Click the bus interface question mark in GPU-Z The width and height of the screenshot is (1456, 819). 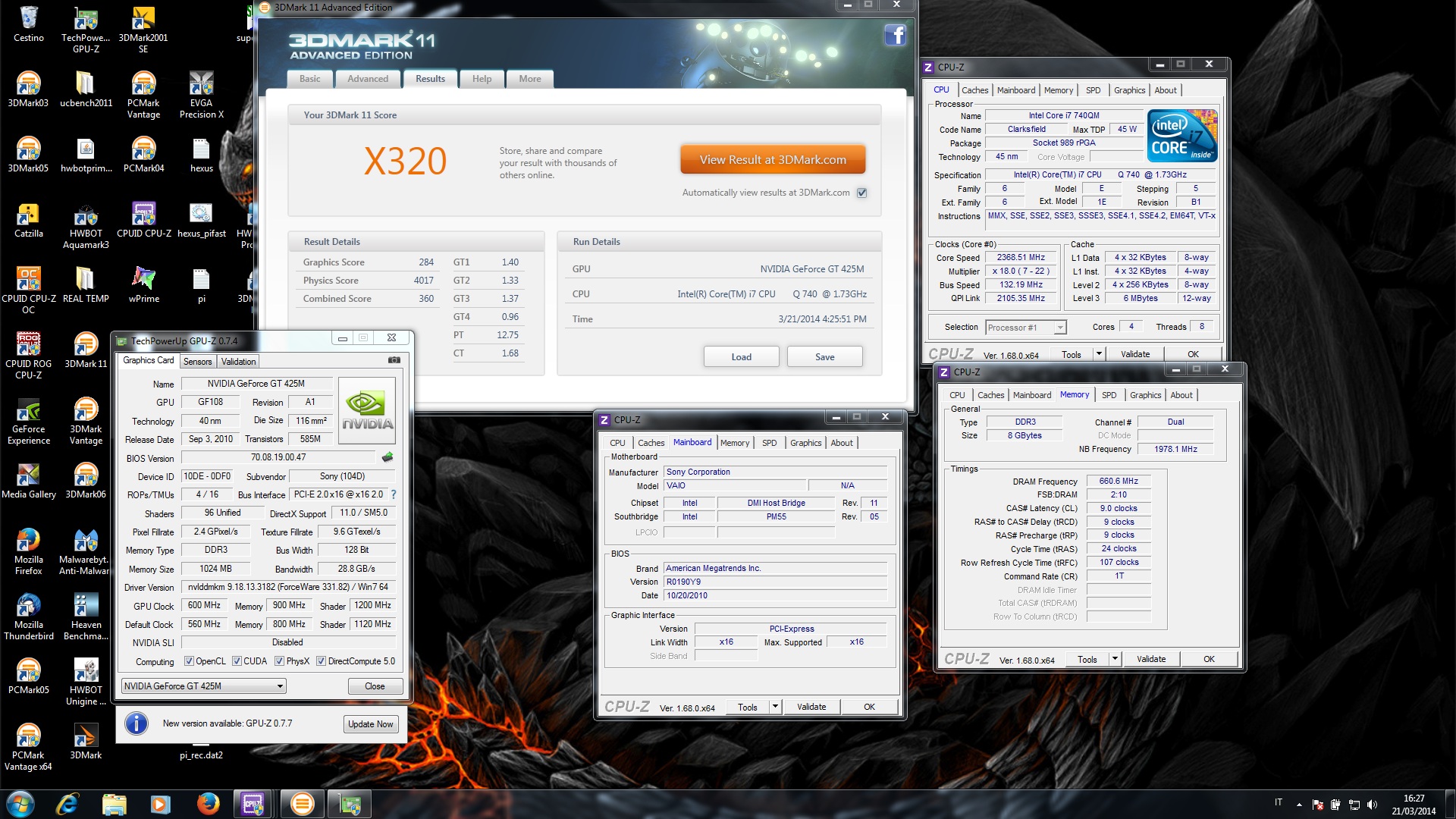(393, 494)
